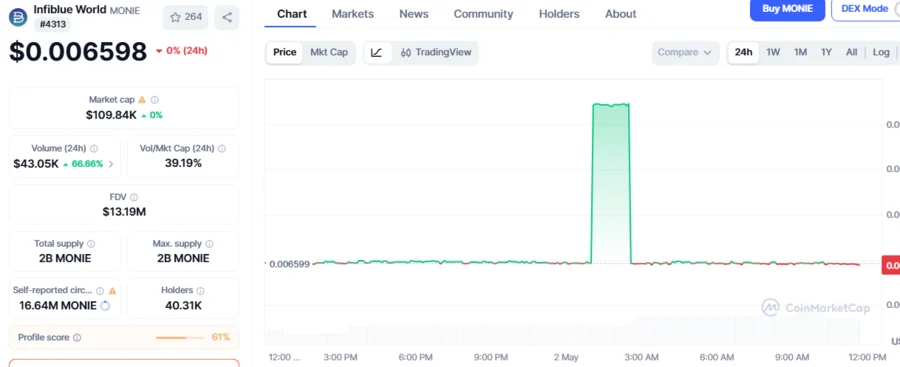Viewport: 900px width, 367px height.
Task: Open the Holders tab
Action: click(559, 14)
